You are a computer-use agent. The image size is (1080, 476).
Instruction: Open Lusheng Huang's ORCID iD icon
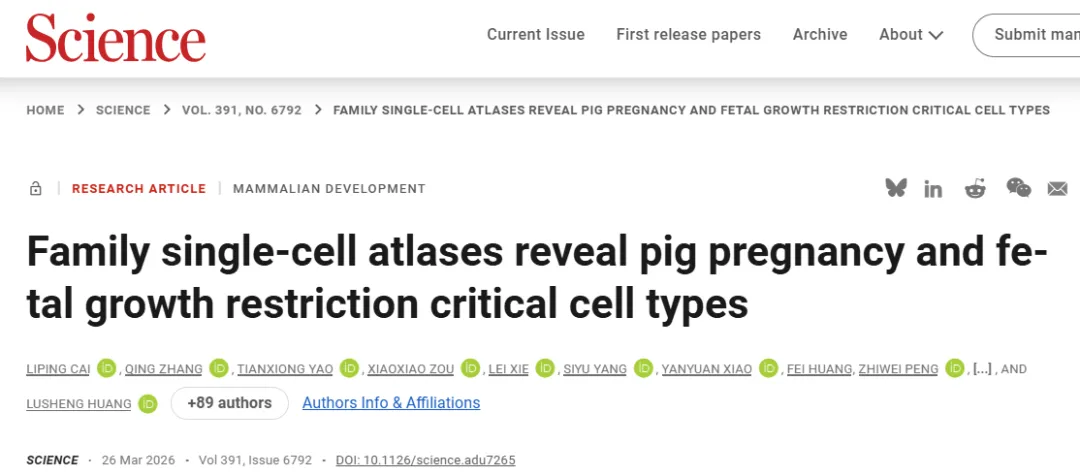148,404
